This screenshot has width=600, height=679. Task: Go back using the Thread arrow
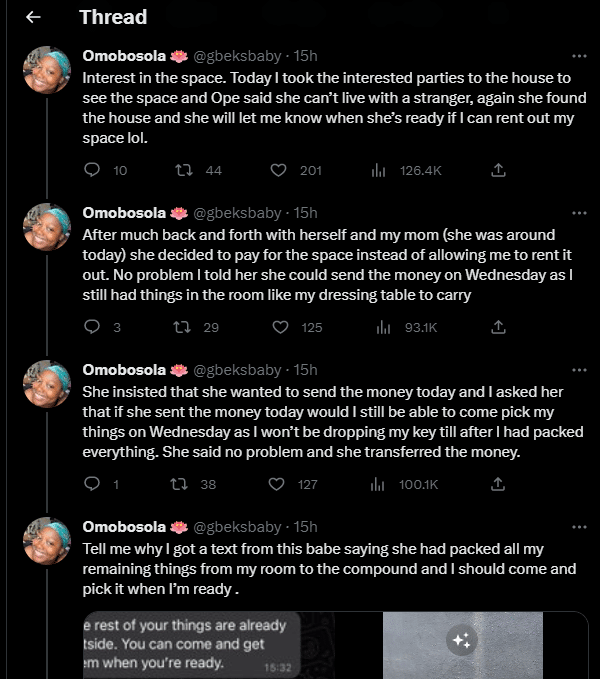33,17
